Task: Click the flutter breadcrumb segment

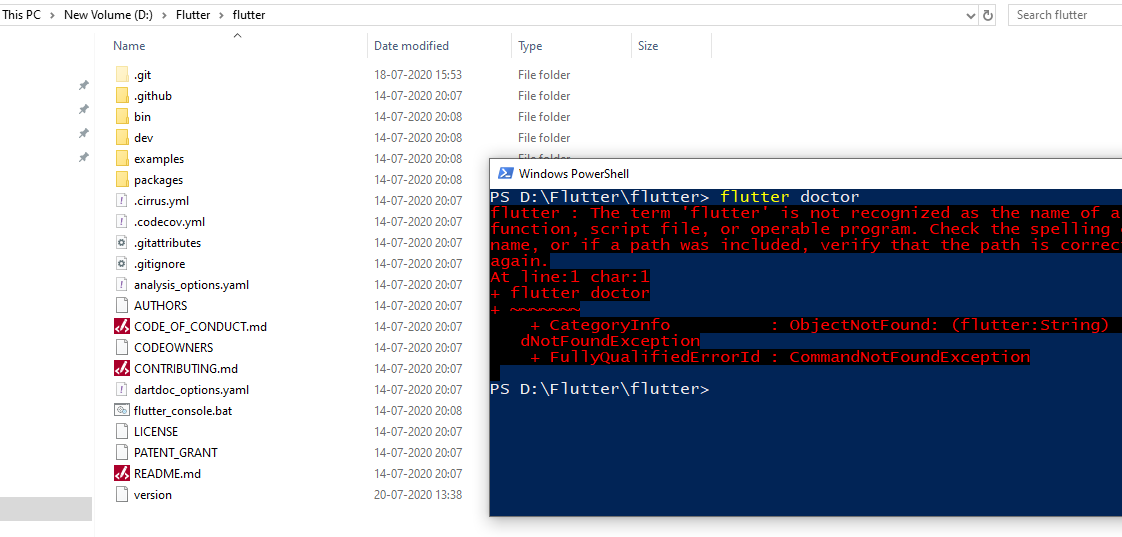Action: (249, 15)
